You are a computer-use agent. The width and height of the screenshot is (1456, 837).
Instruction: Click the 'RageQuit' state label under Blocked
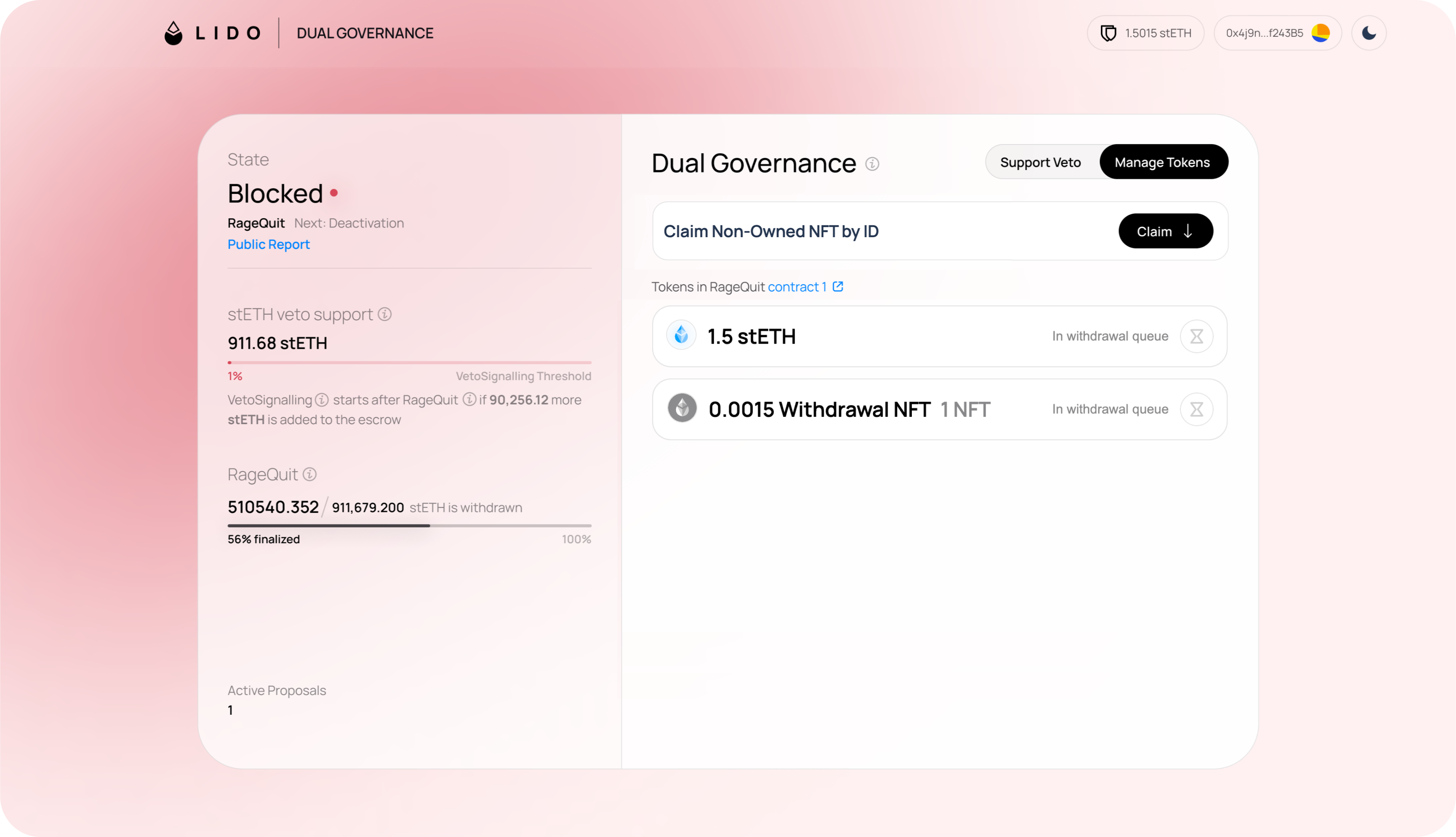(x=256, y=223)
